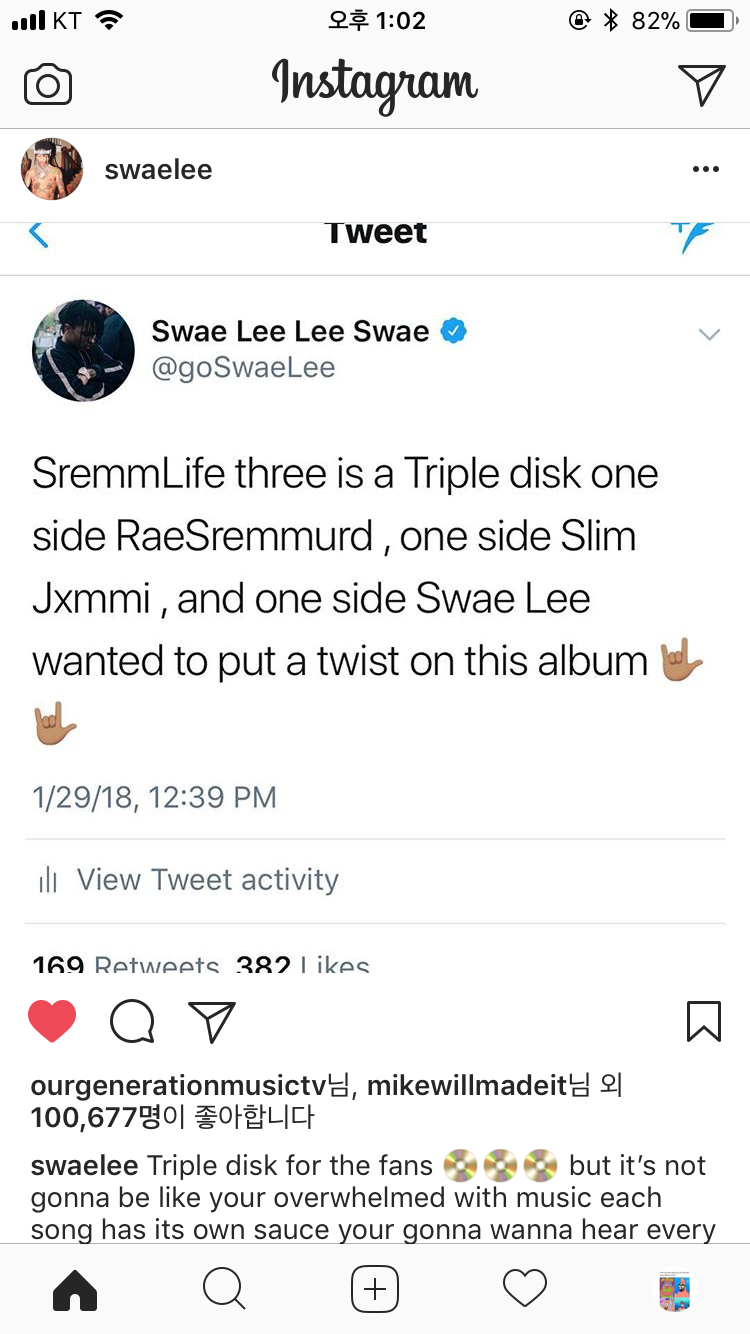Image resolution: width=750 pixels, height=1334 pixels.
Task: Open comments with speech bubble icon
Action: click(x=132, y=1021)
